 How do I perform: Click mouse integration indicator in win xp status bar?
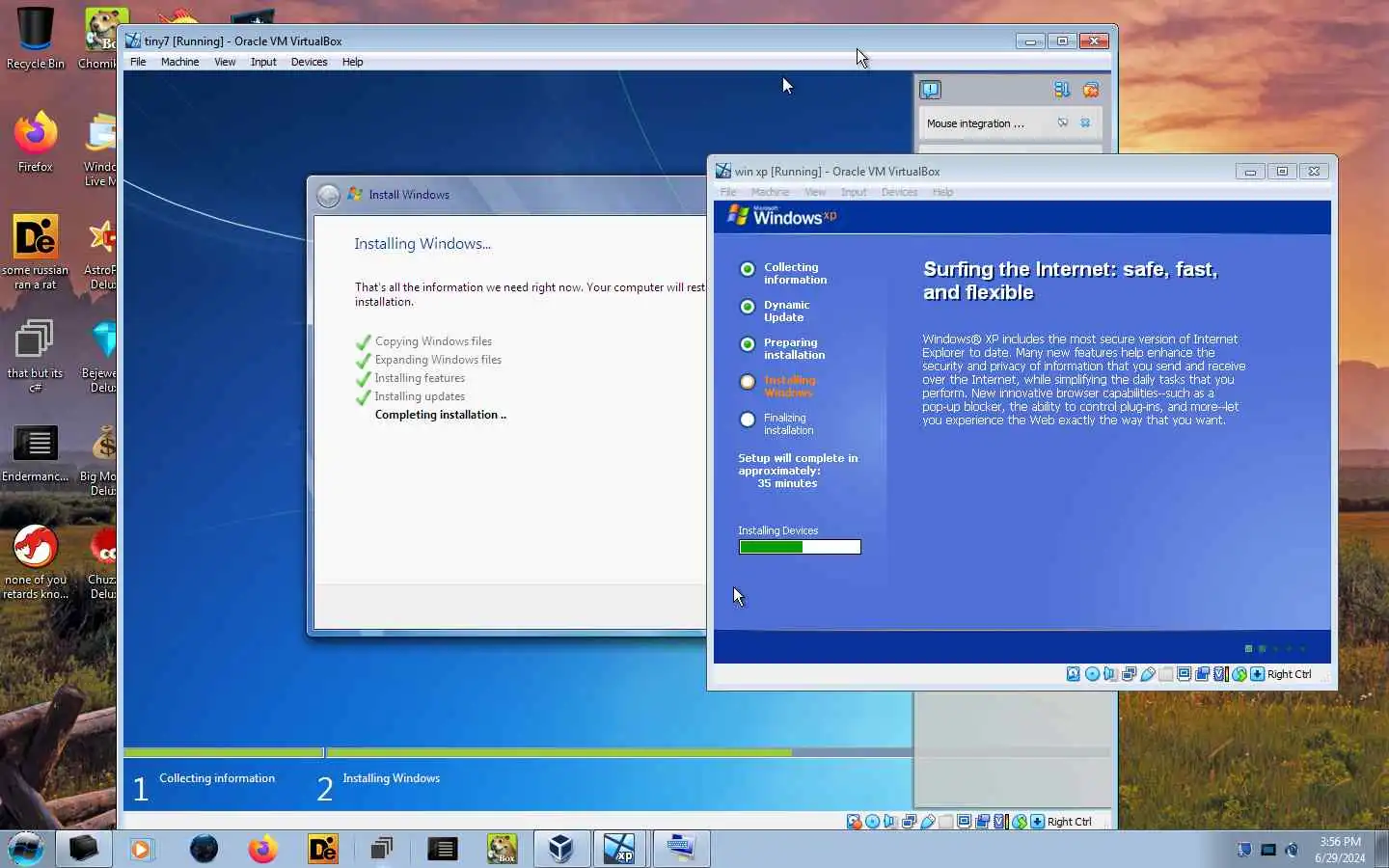click(1239, 674)
